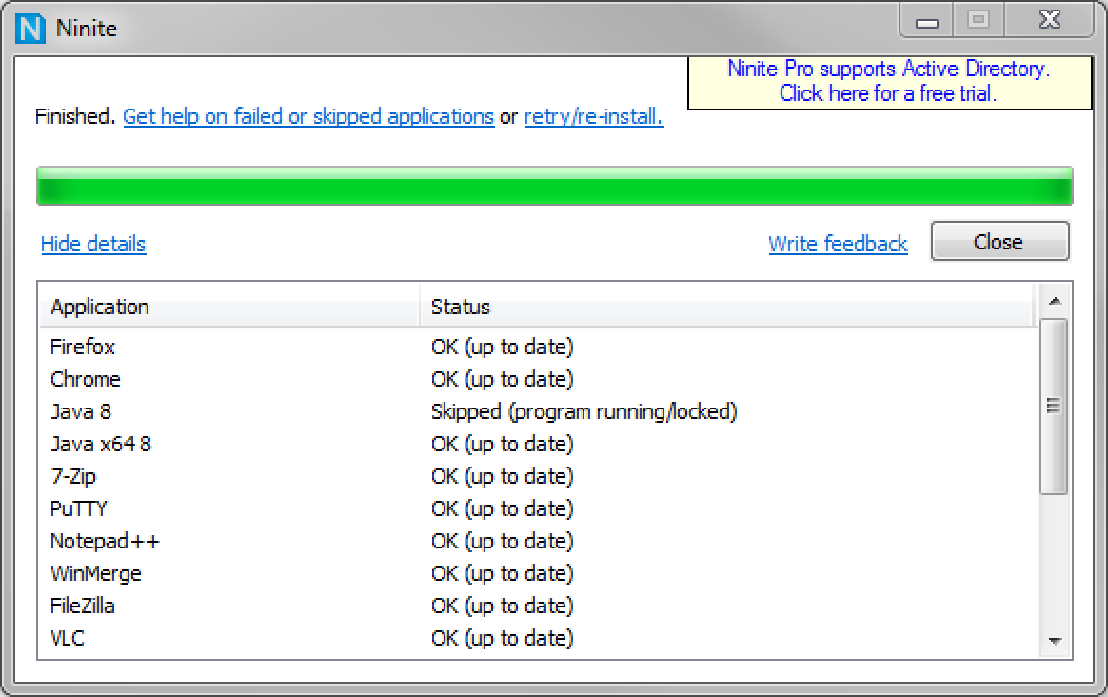Click the Ninite logo icon in title bar
The height and width of the screenshot is (697, 1108).
point(30,28)
